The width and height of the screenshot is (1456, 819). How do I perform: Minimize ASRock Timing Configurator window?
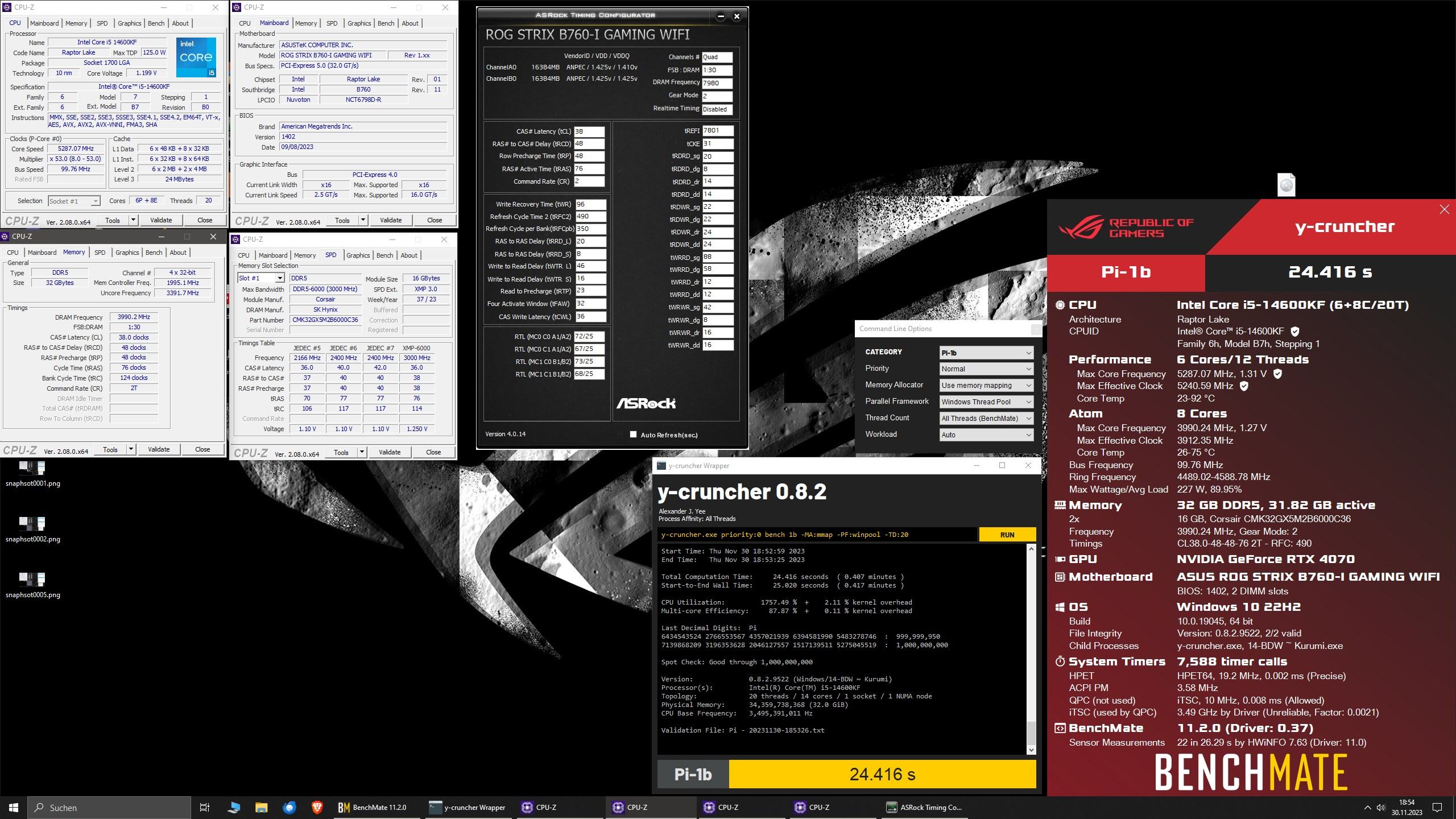point(721,16)
